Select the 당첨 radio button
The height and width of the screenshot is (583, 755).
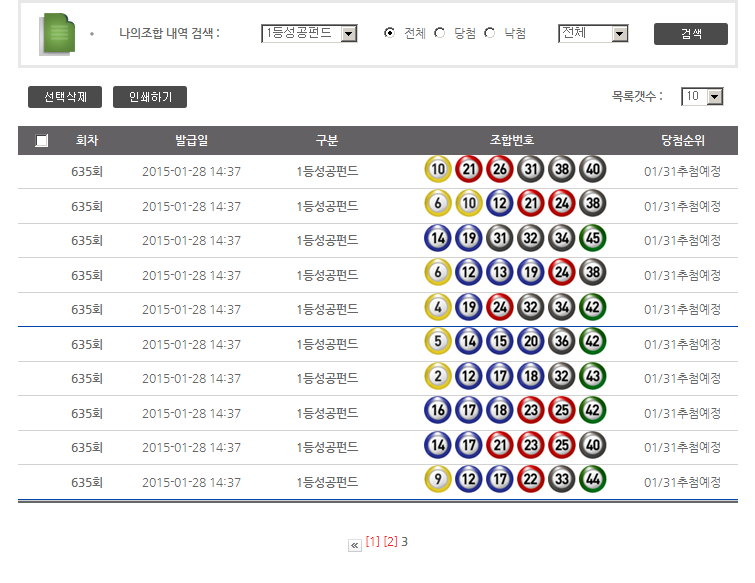[x=440, y=33]
